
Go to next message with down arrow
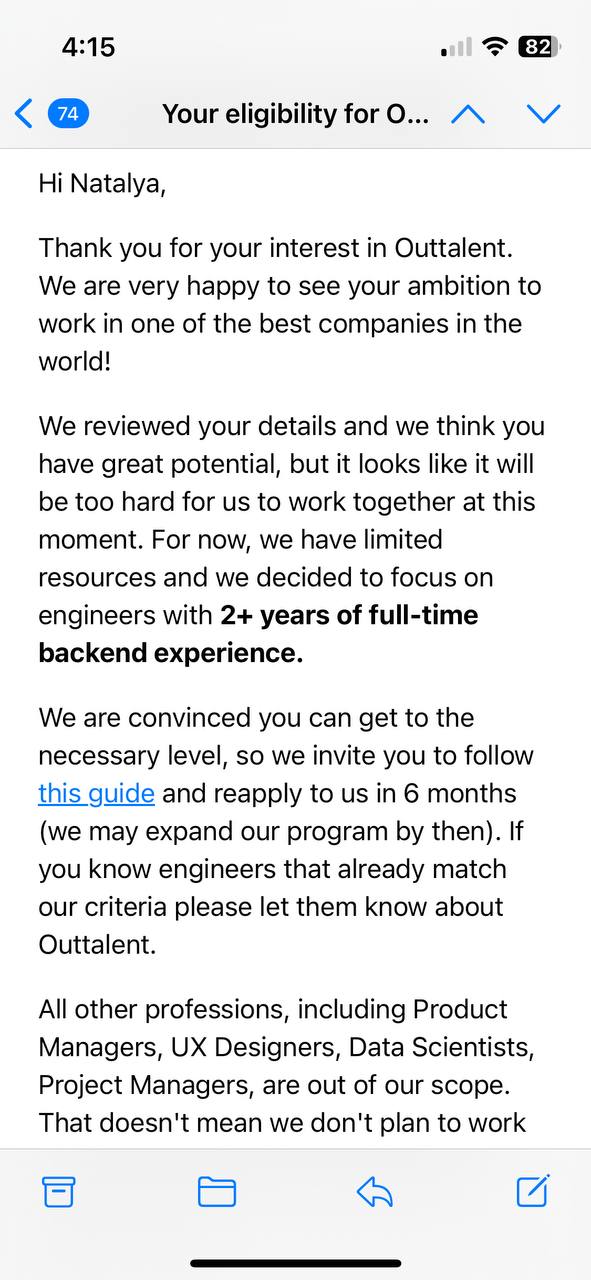[x=543, y=114]
